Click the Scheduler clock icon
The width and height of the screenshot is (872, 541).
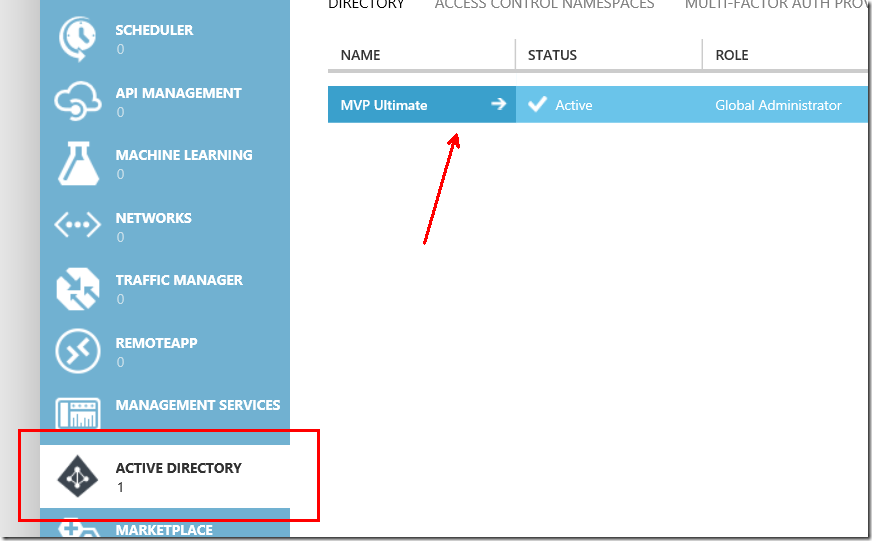click(78, 38)
